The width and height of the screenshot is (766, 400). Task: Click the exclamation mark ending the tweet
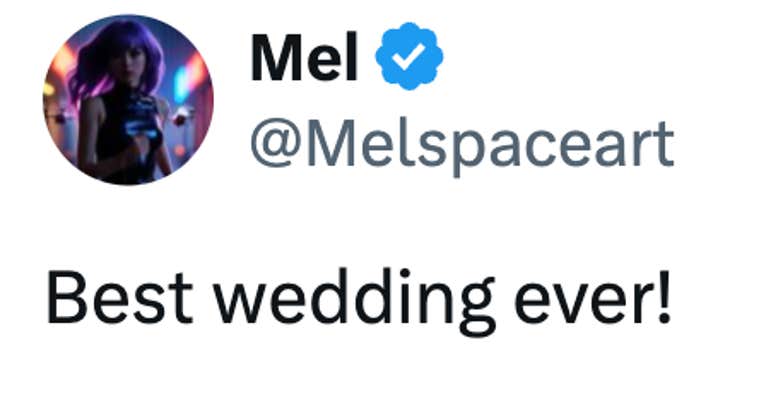tap(661, 297)
